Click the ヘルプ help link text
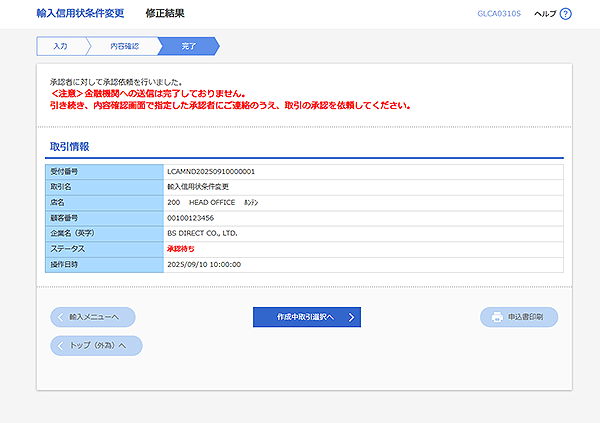 [545, 14]
